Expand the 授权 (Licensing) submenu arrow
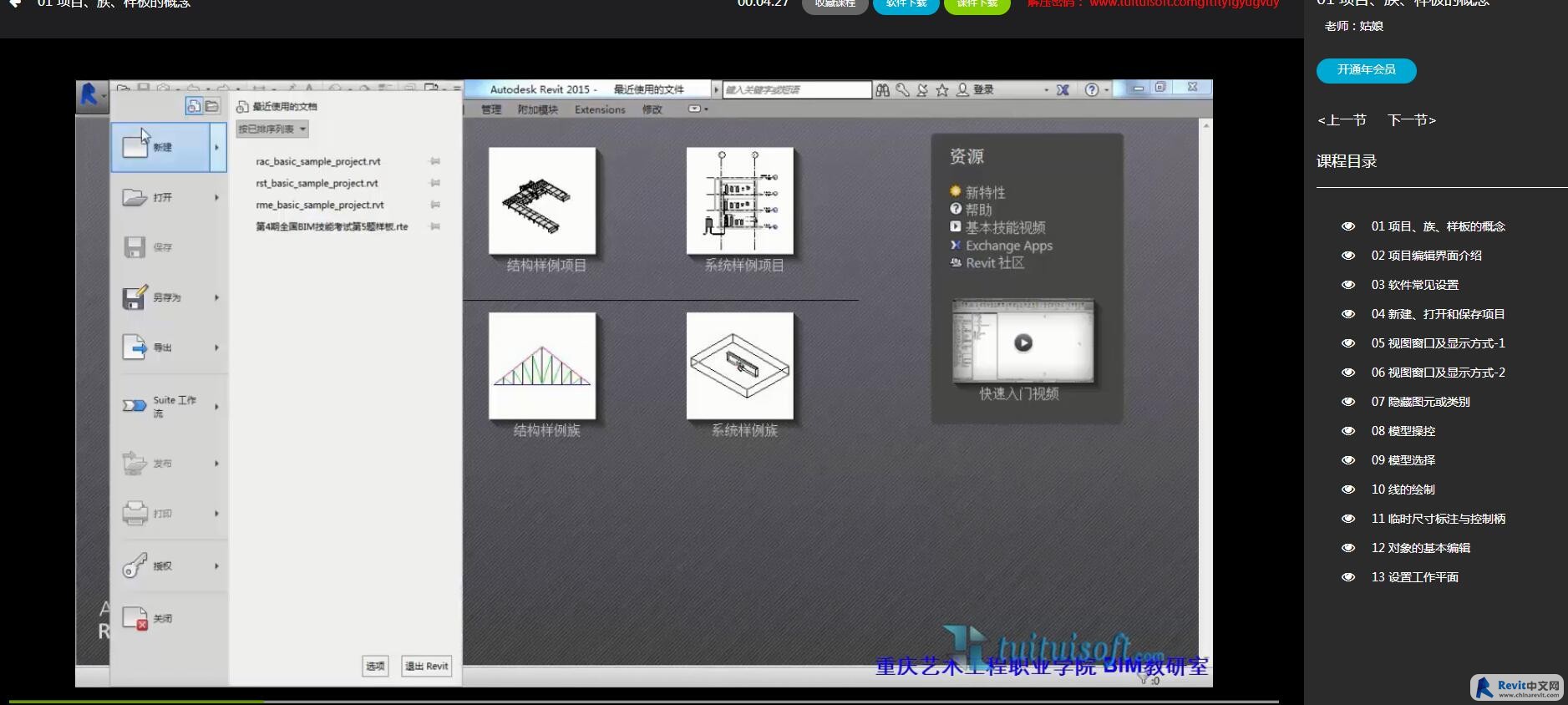Image resolution: width=1568 pixels, height=705 pixels. coord(217,566)
